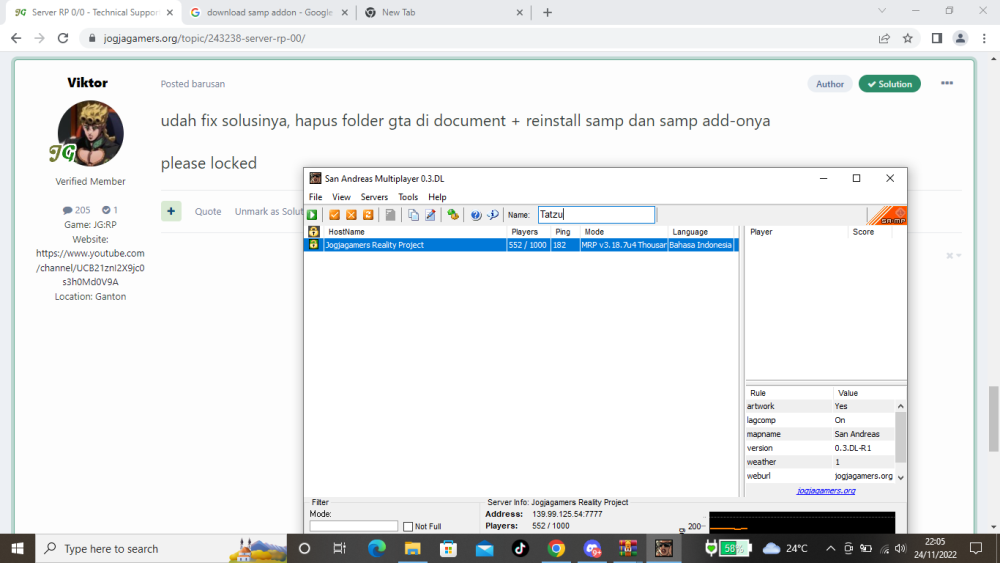
Task: Expand hidden system tray icons chevron
Action: point(830,548)
